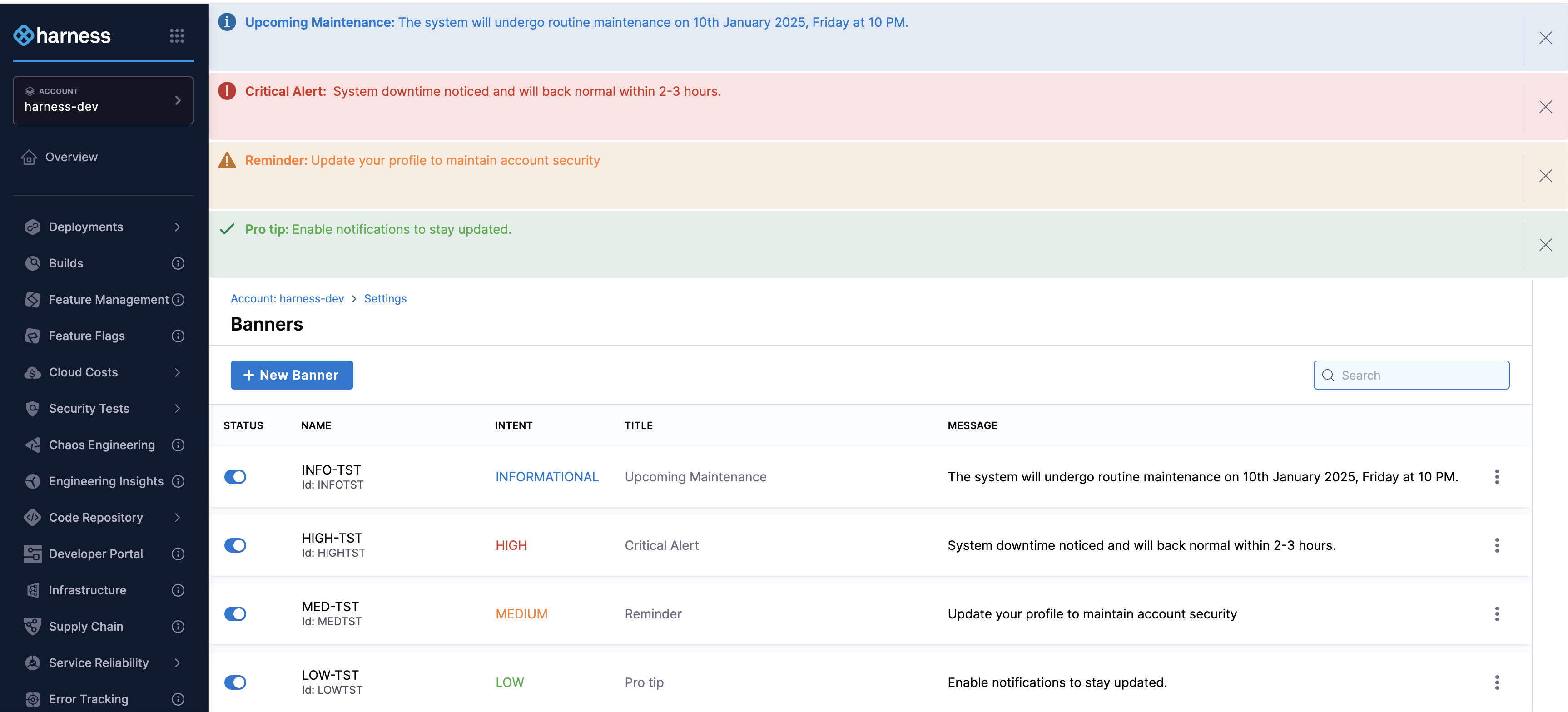Click the New Banner button
This screenshot has width=1568, height=712.
pyautogui.click(x=292, y=375)
